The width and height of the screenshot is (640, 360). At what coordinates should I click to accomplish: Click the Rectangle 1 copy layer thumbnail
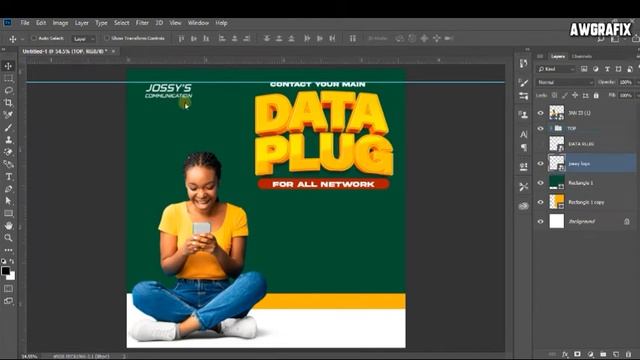click(557, 202)
